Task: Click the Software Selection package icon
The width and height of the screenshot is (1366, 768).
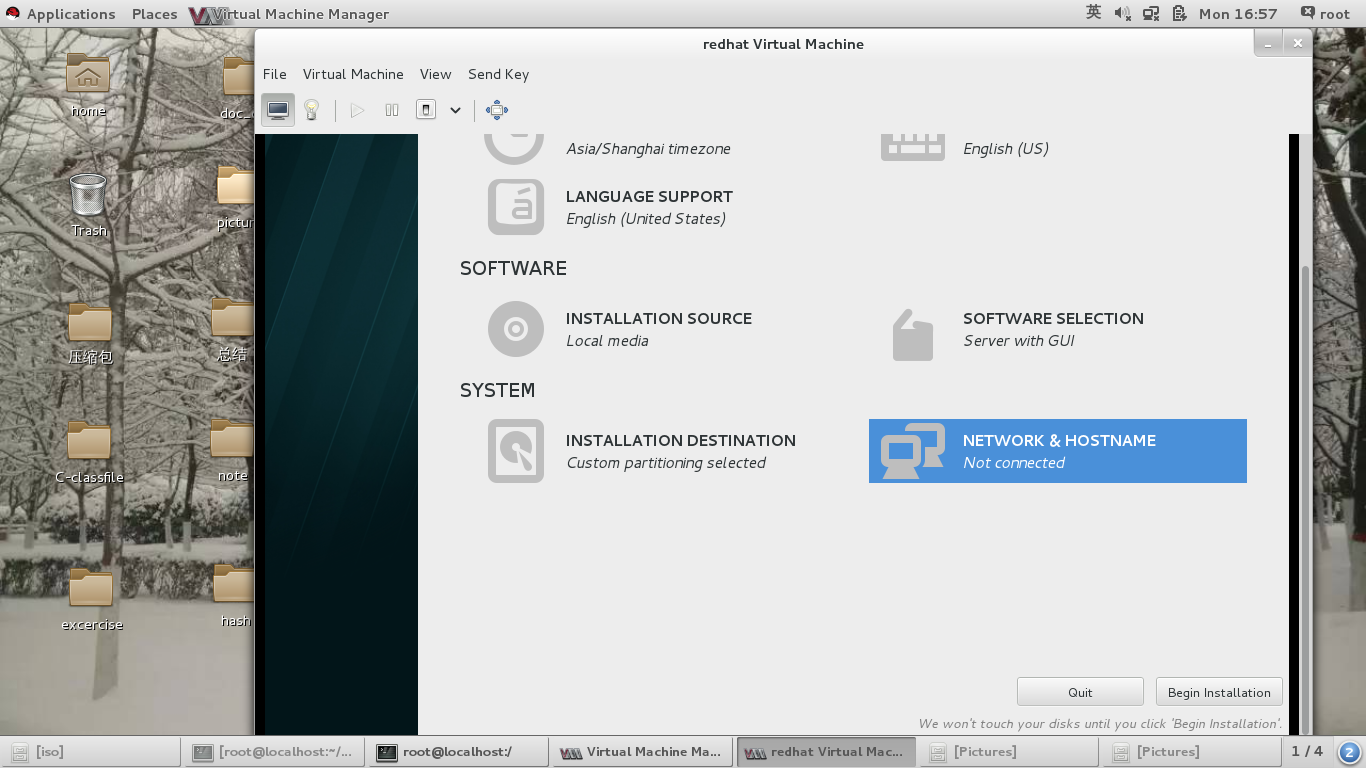Action: click(912, 335)
